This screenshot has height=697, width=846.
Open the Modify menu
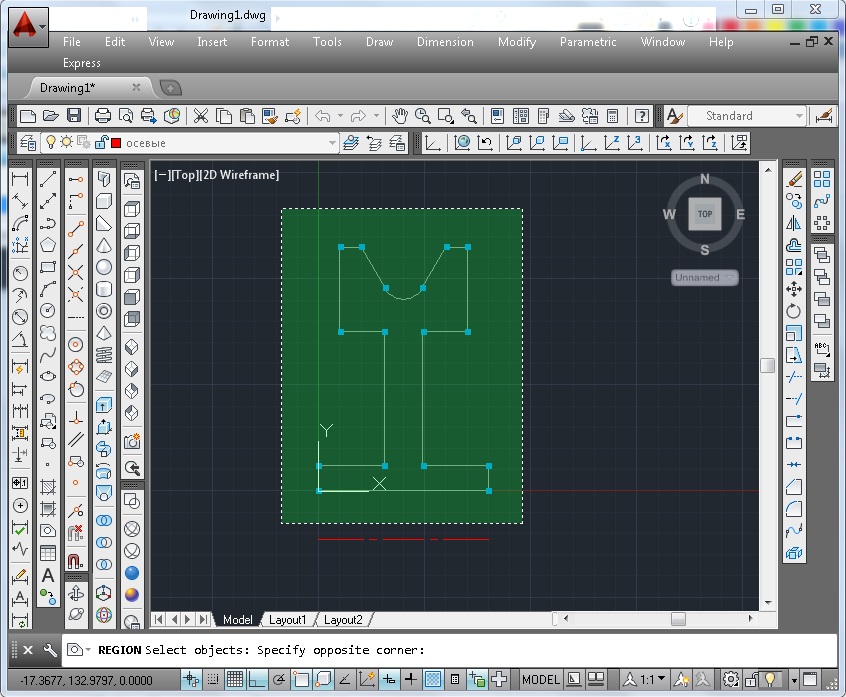pos(517,42)
